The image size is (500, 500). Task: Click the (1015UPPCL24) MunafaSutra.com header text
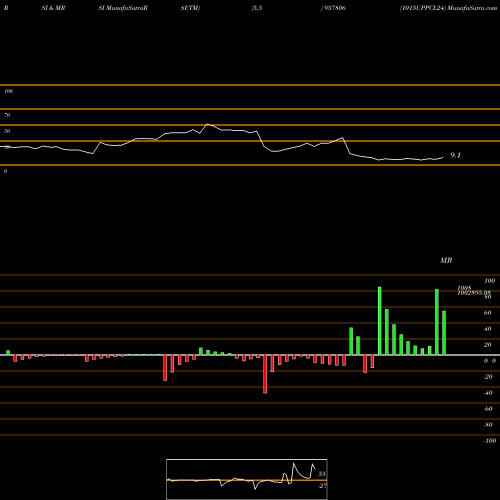click(x=448, y=8)
